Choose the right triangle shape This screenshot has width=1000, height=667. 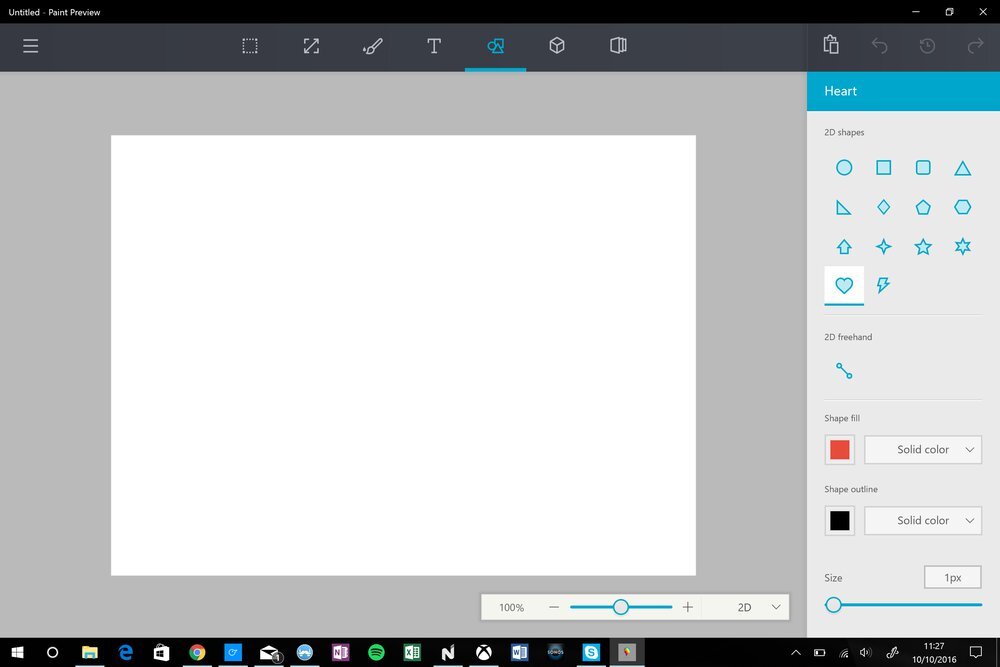click(844, 207)
